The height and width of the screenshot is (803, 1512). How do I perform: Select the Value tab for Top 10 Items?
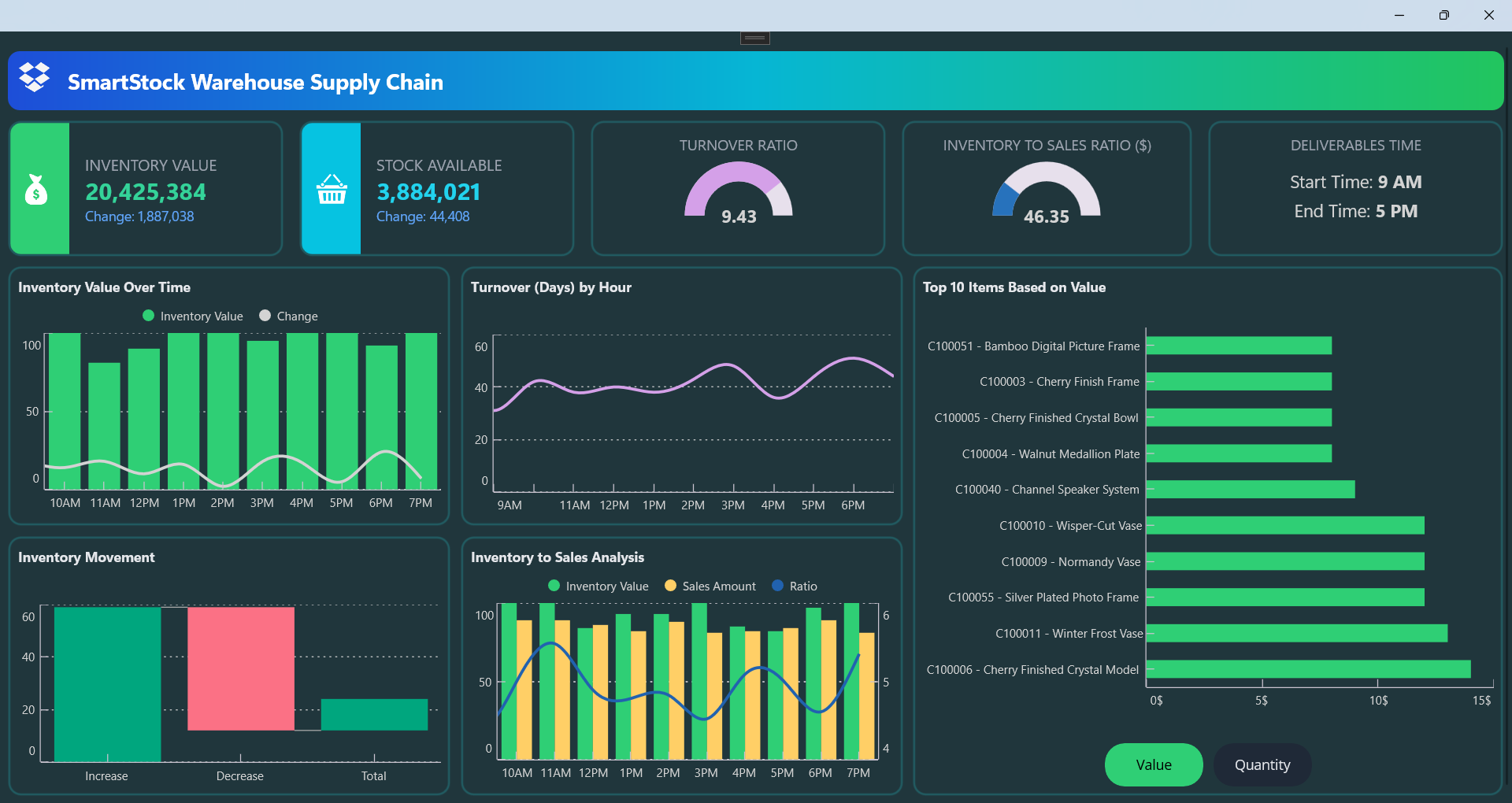pos(1153,764)
